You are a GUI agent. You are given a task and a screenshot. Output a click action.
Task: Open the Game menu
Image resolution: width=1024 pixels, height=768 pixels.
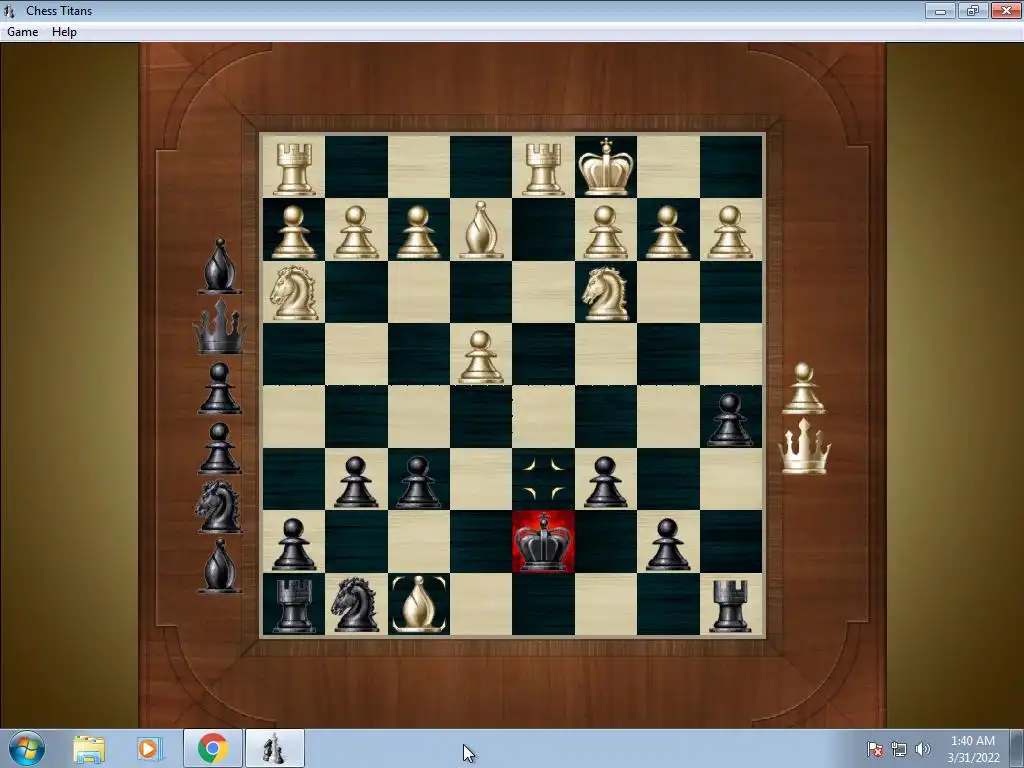point(22,32)
